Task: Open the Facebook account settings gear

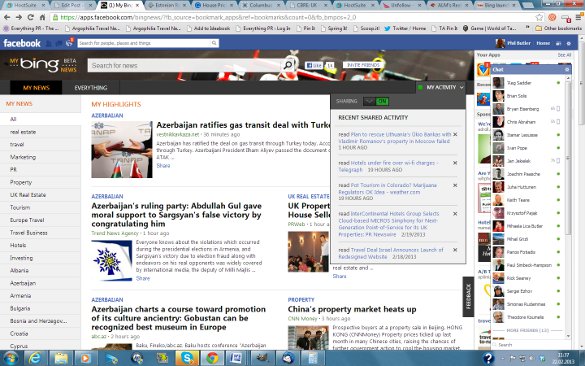Action: [x=569, y=43]
